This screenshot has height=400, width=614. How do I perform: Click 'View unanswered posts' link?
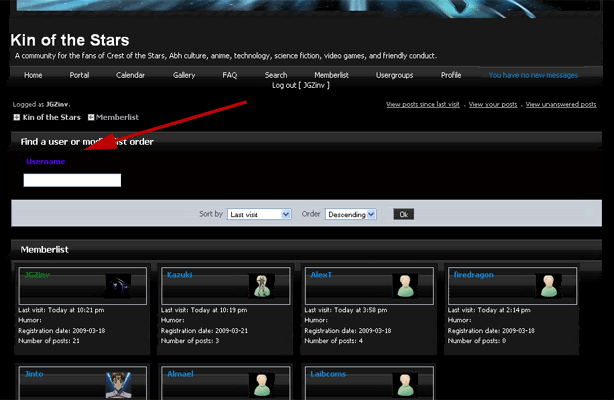click(x=561, y=104)
